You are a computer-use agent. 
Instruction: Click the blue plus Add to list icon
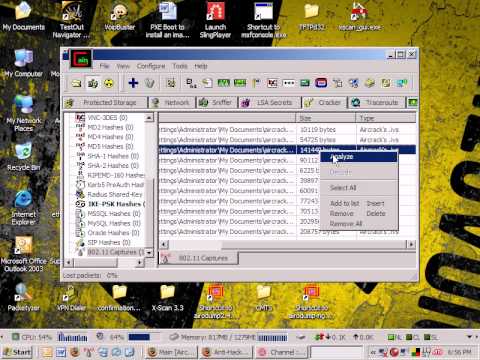(x=133, y=83)
